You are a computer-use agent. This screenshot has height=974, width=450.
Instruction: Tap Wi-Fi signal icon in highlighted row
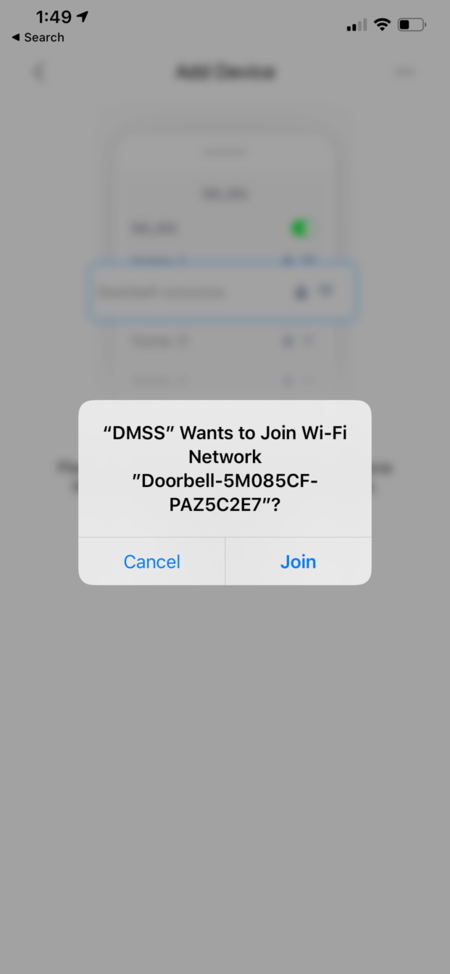[x=327, y=290]
